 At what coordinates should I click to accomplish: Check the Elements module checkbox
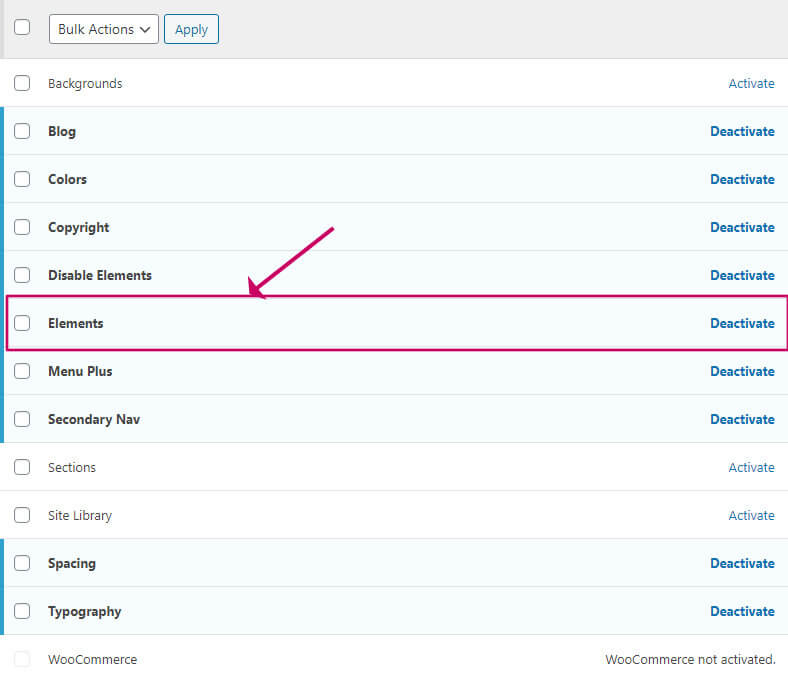point(22,323)
